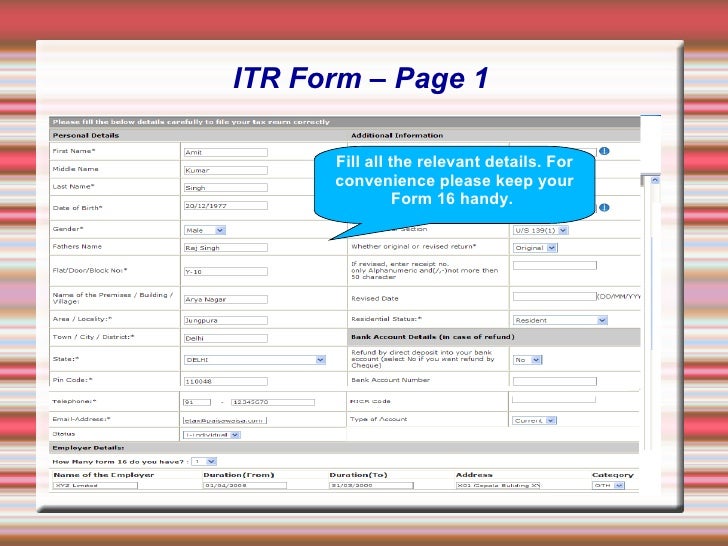Open the Category dropdown showing OTH
The height and width of the screenshot is (546, 728).
click(608, 485)
